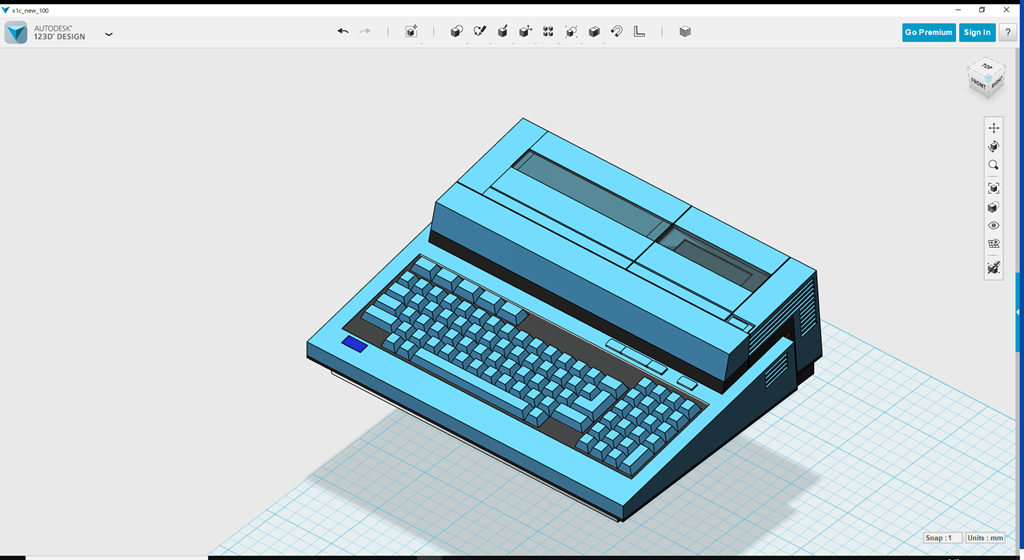Click the TOP face of the view cube
The width and height of the screenshot is (1024, 560).
pyautogui.click(x=987, y=68)
